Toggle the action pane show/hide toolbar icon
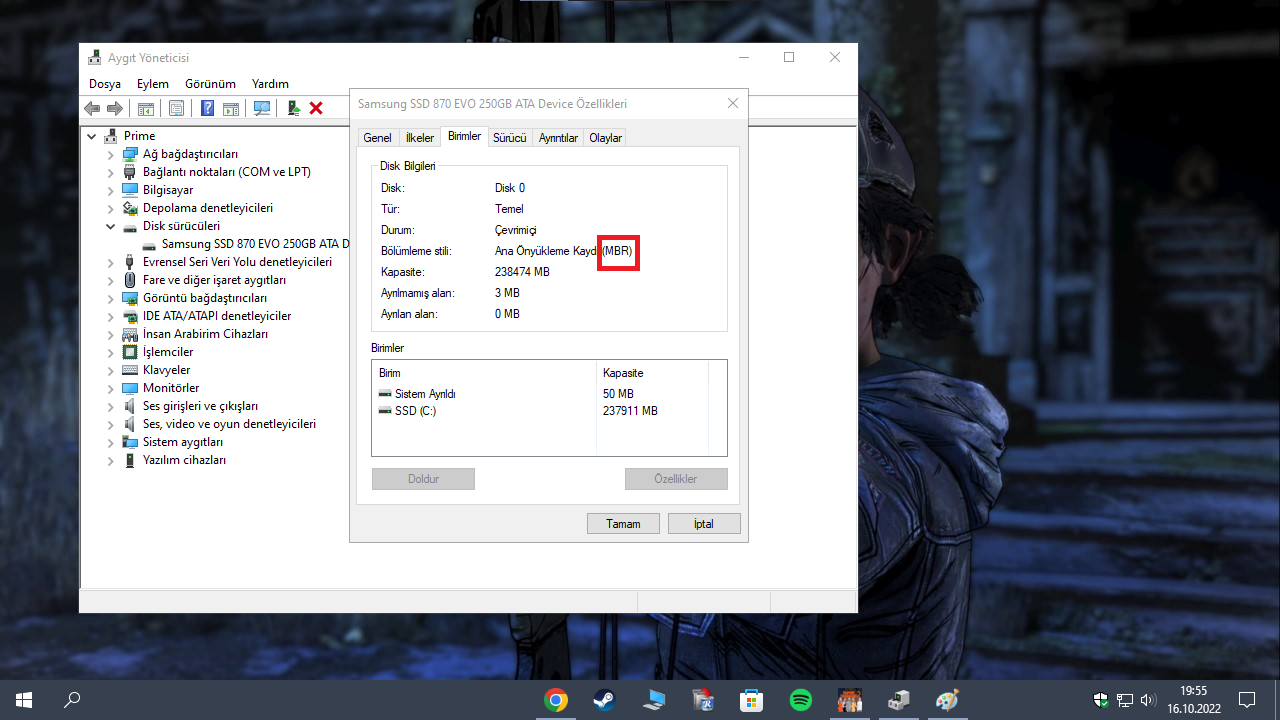1280x720 pixels. coord(231,108)
